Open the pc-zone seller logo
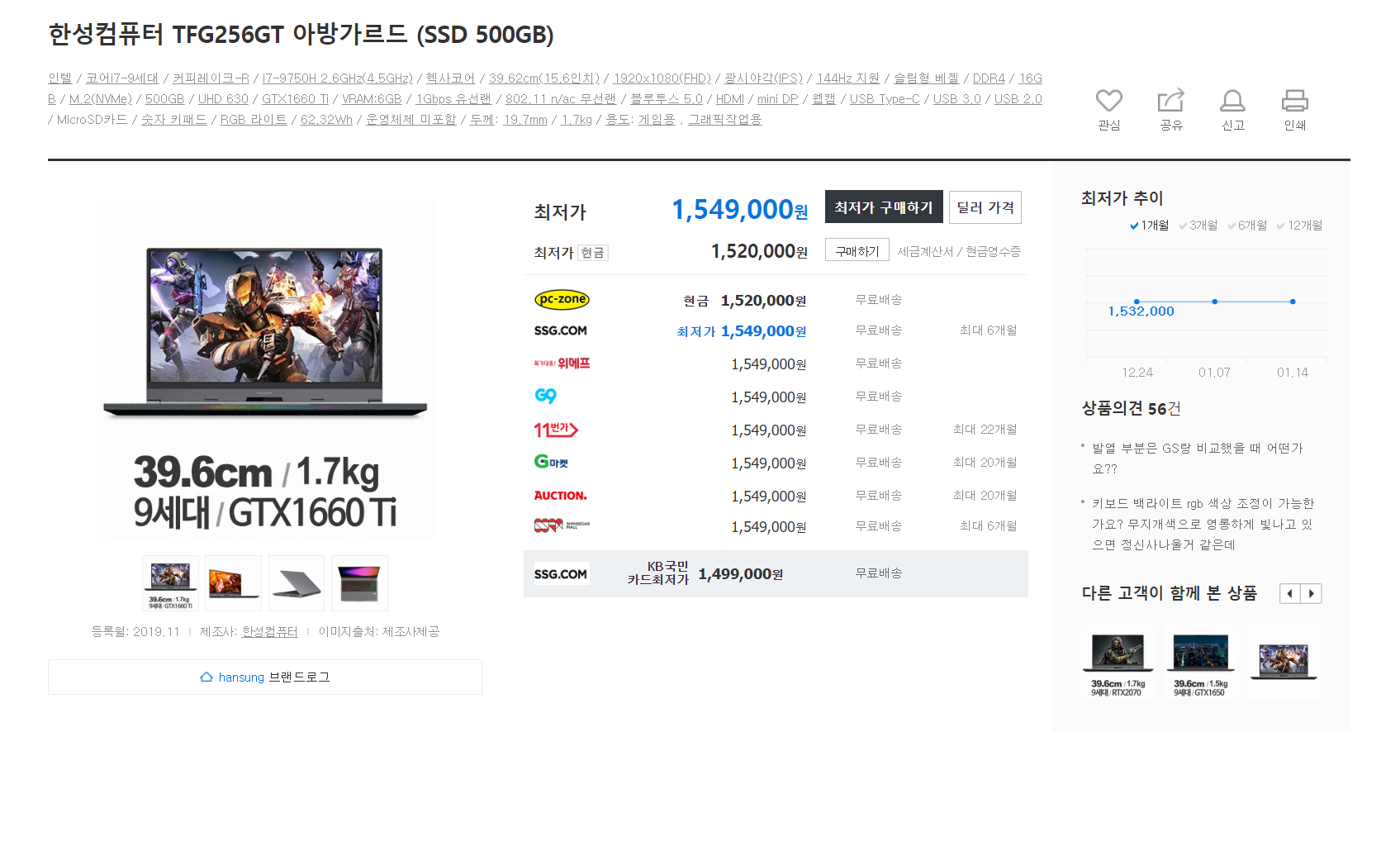The width and height of the screenshot is (1400, 865). pos(562,300)
